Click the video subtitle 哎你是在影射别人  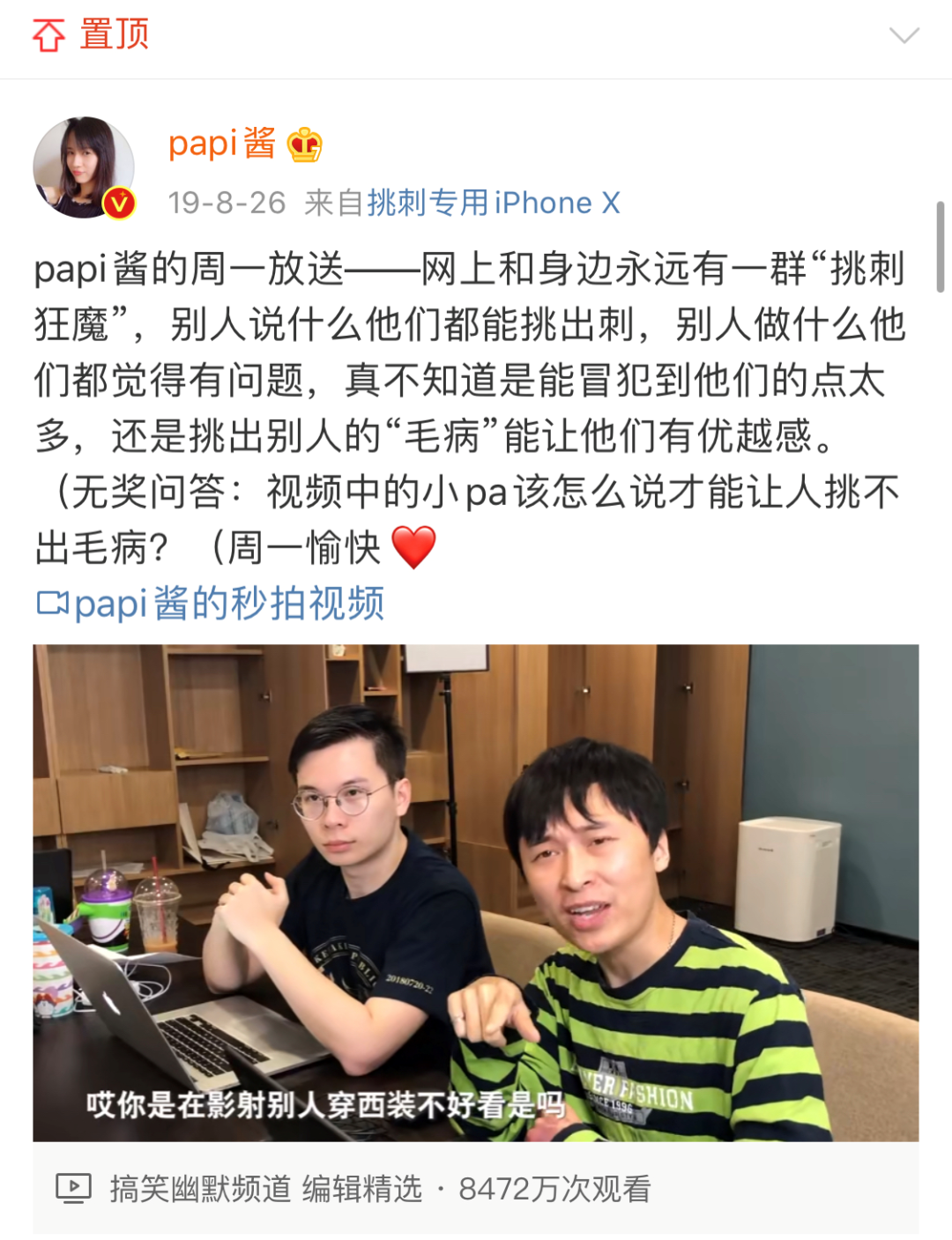325,1104
